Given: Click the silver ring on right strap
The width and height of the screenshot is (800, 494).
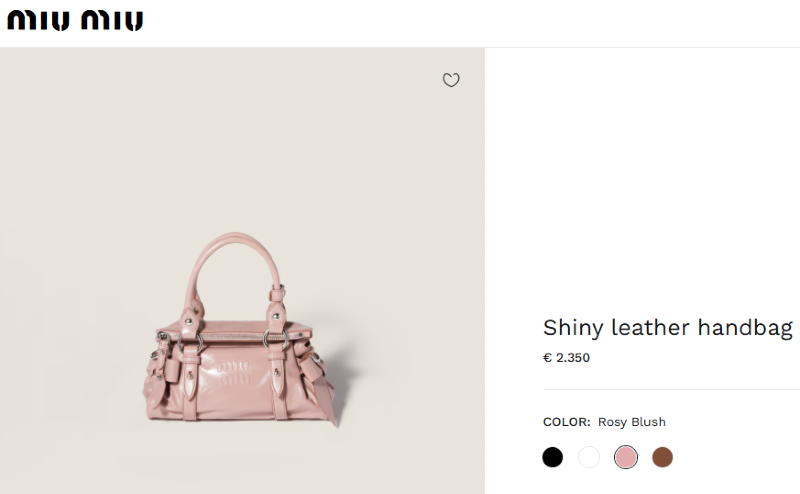Looking at the screenshot, I should click(x=276, y=339).
